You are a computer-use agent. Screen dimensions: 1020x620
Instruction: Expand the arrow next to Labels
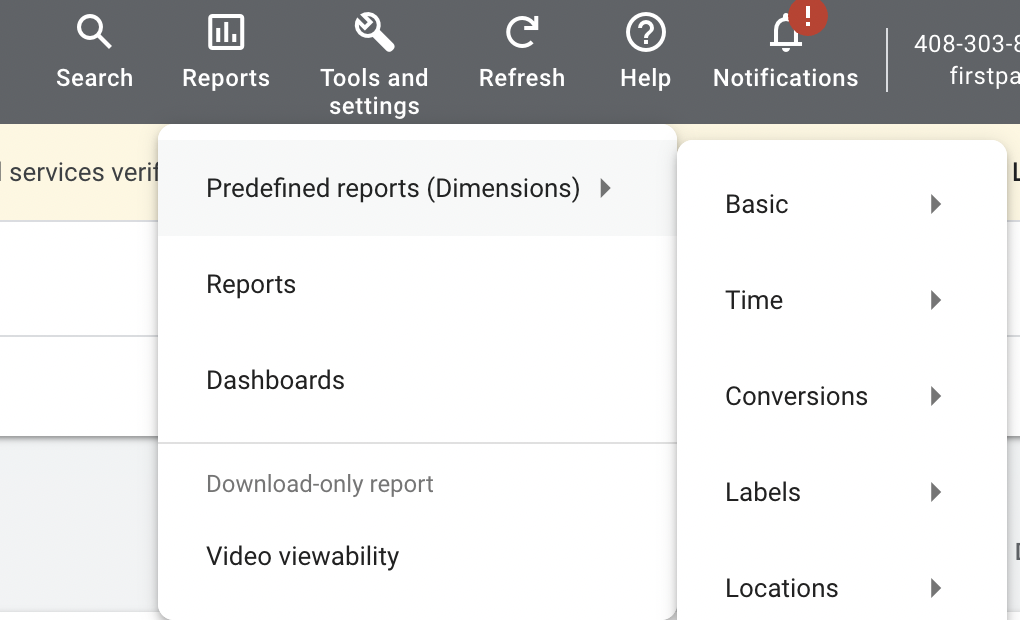tap(936, 492)
